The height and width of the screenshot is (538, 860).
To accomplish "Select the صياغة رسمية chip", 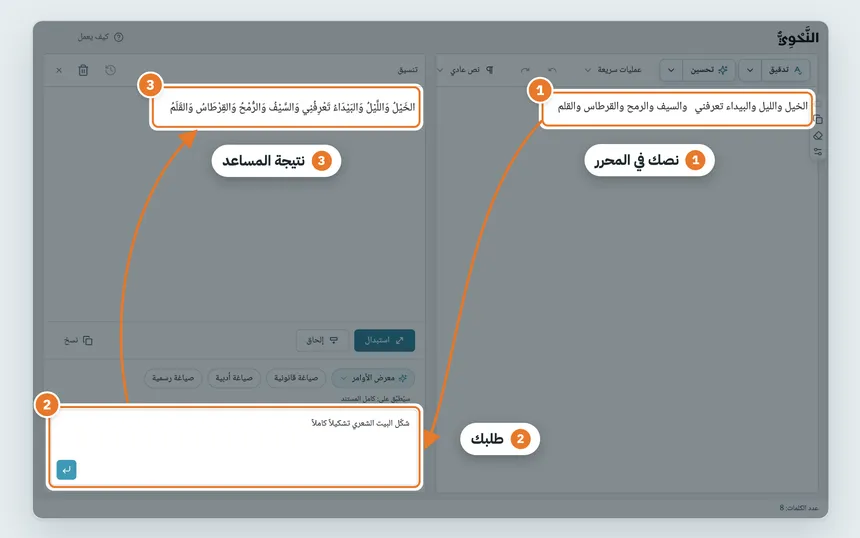I will pos(173,378).
